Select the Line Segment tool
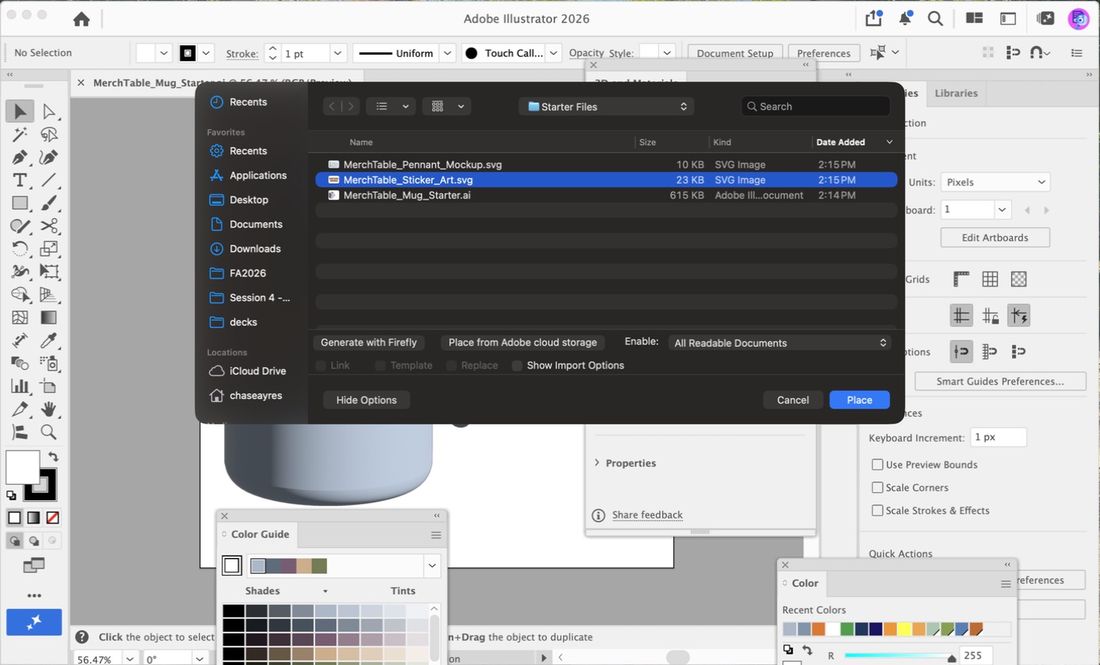 [48, 180]
